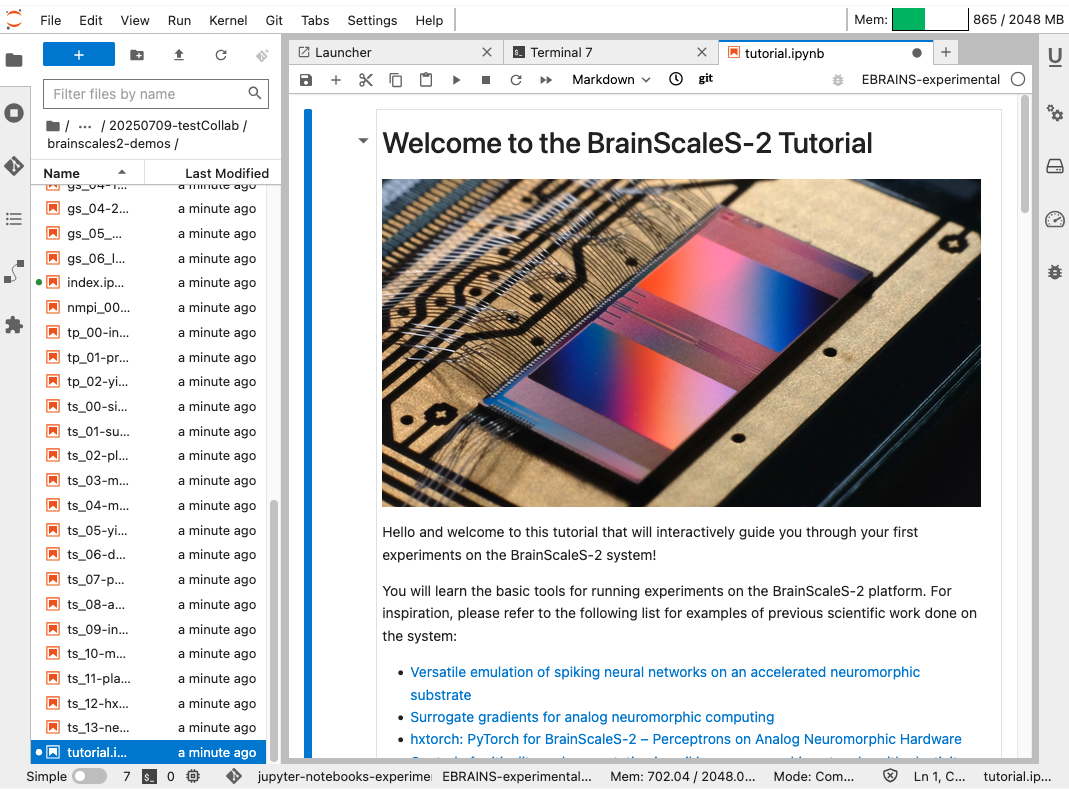Click the Save notebook icon in toolbar
The width and height of the screenshot is (1069, 790).
pos(307,80)
